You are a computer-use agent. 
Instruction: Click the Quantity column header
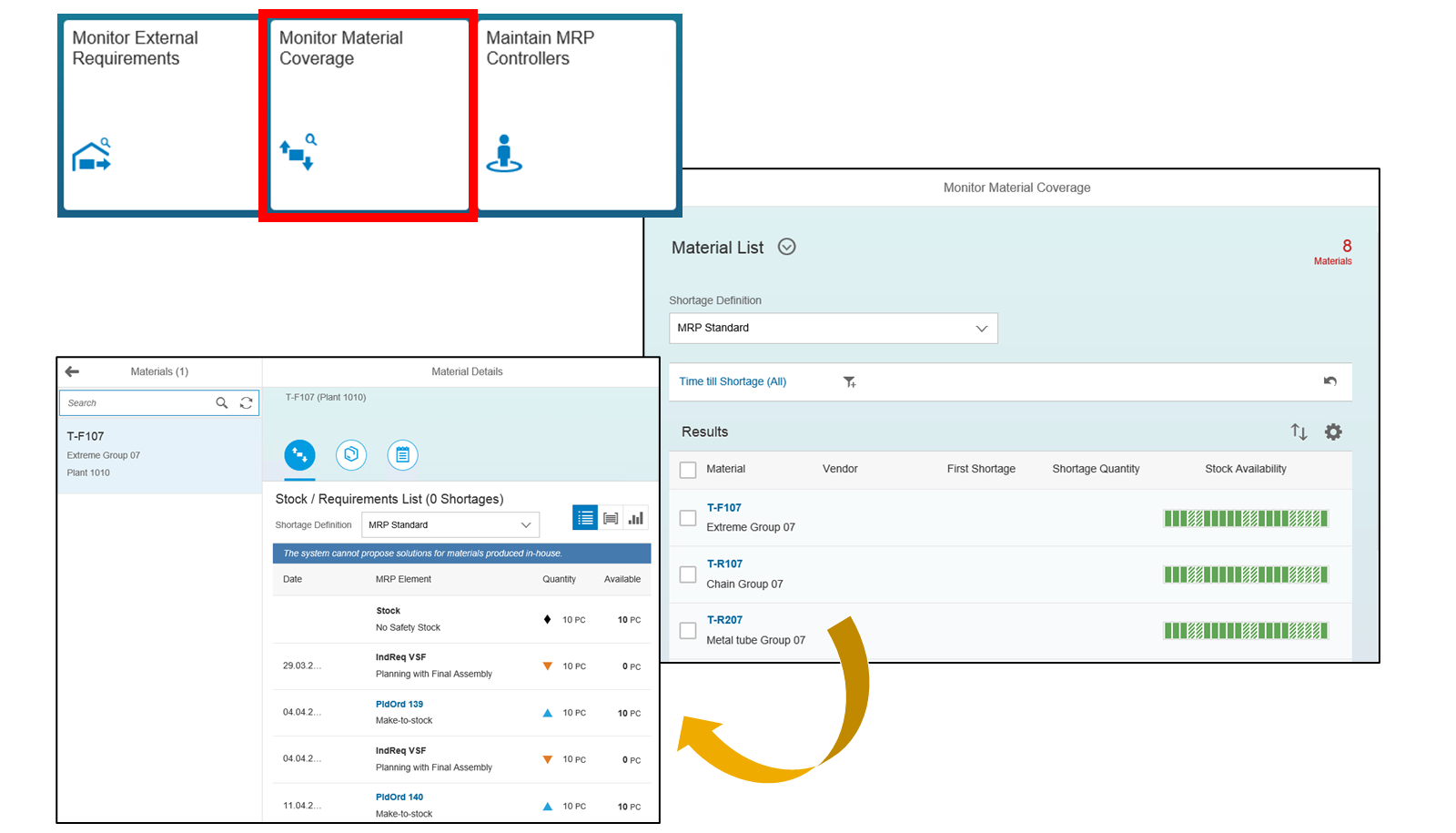tap(559, 579)
